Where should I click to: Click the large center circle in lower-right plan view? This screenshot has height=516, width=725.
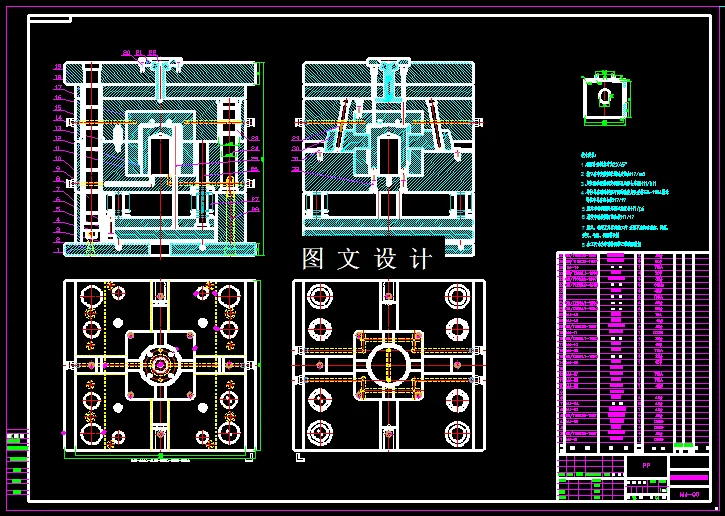coord(389,365)
